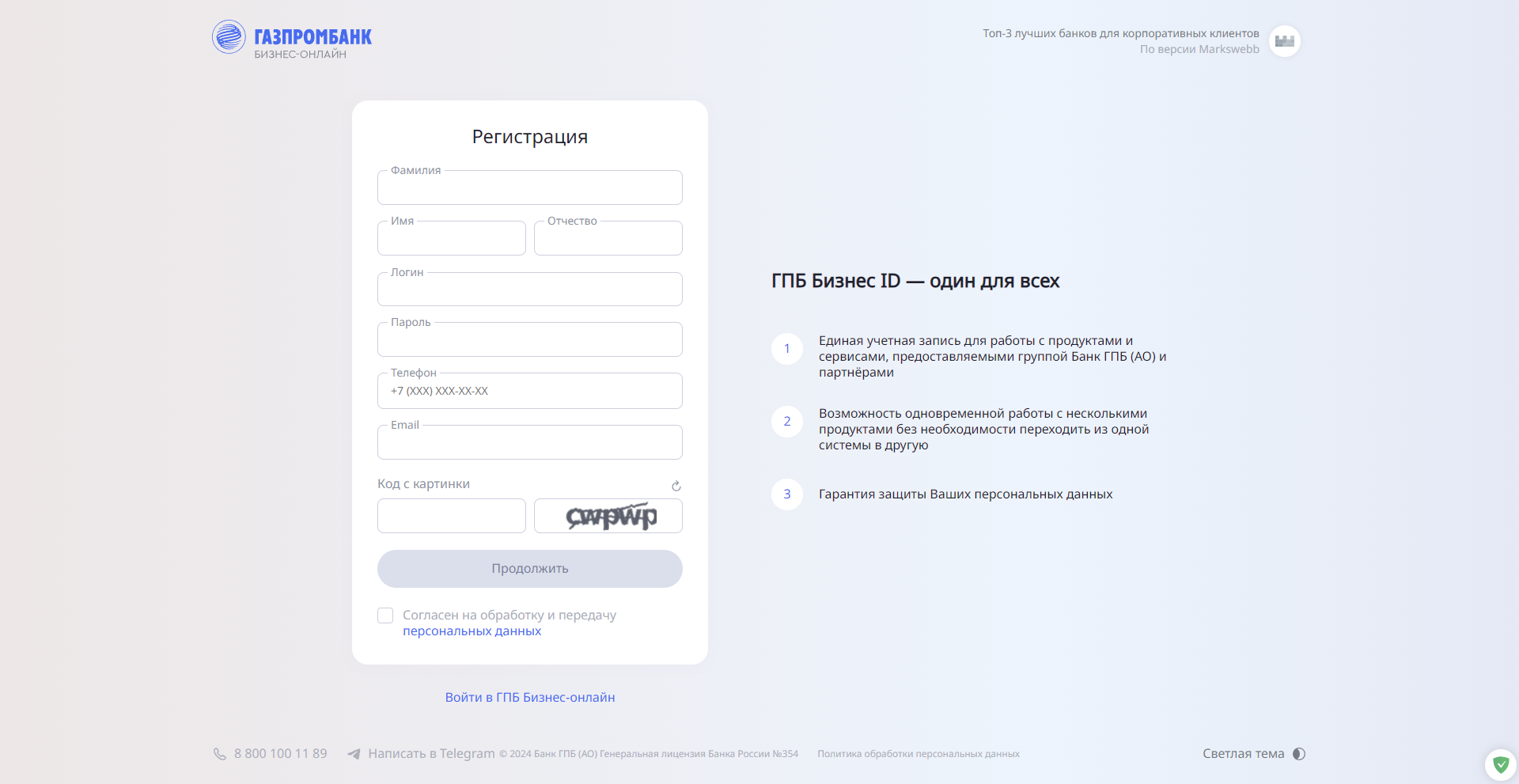The width and height of the screenshot is (1519, 784).
Task: Click the captcha code entry field
Action: pyautogui.click(x=451, y=516)
